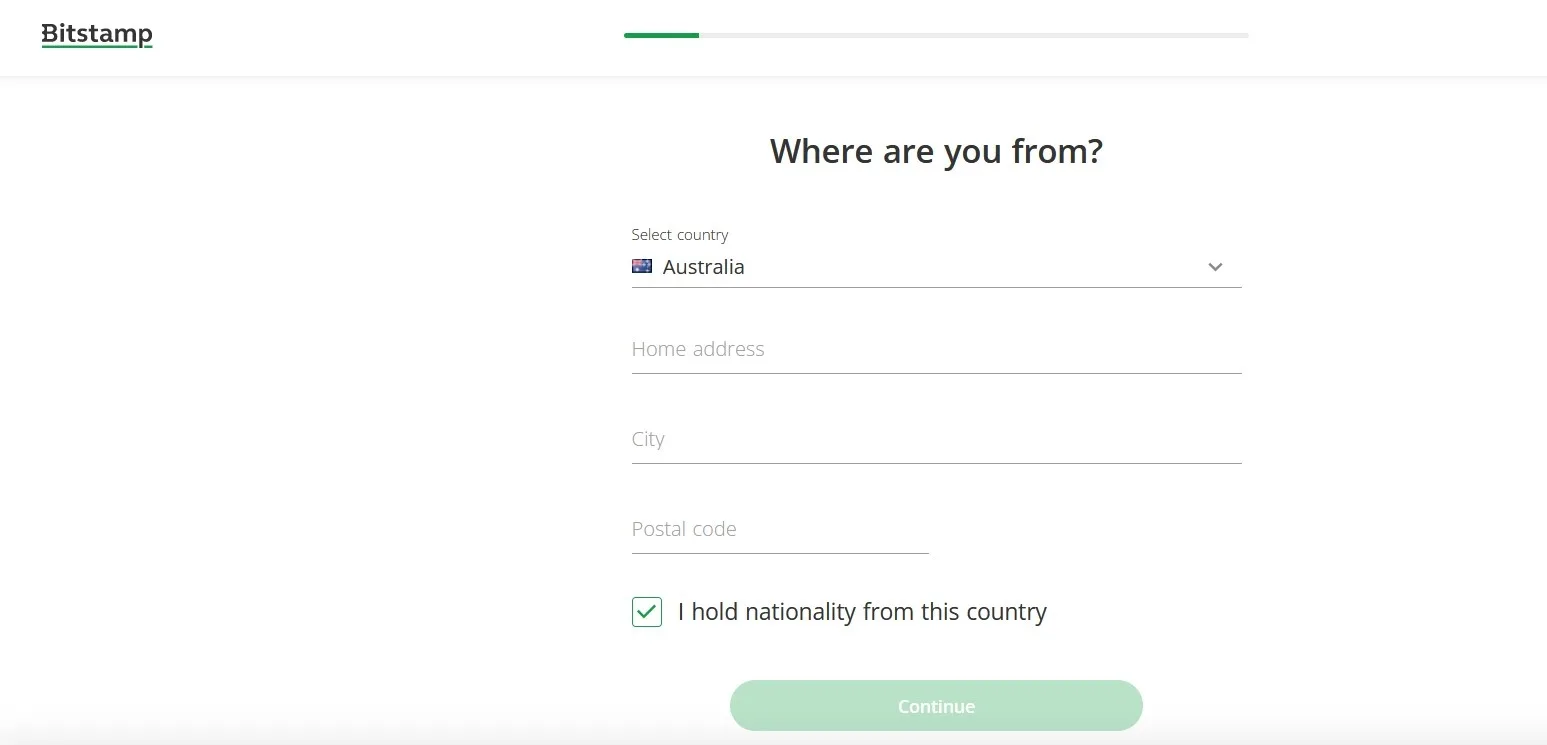Click the "Postal code" placeholder text
Screen dimensions: 1547x745
pyautogui.click(x=684, y=529)
